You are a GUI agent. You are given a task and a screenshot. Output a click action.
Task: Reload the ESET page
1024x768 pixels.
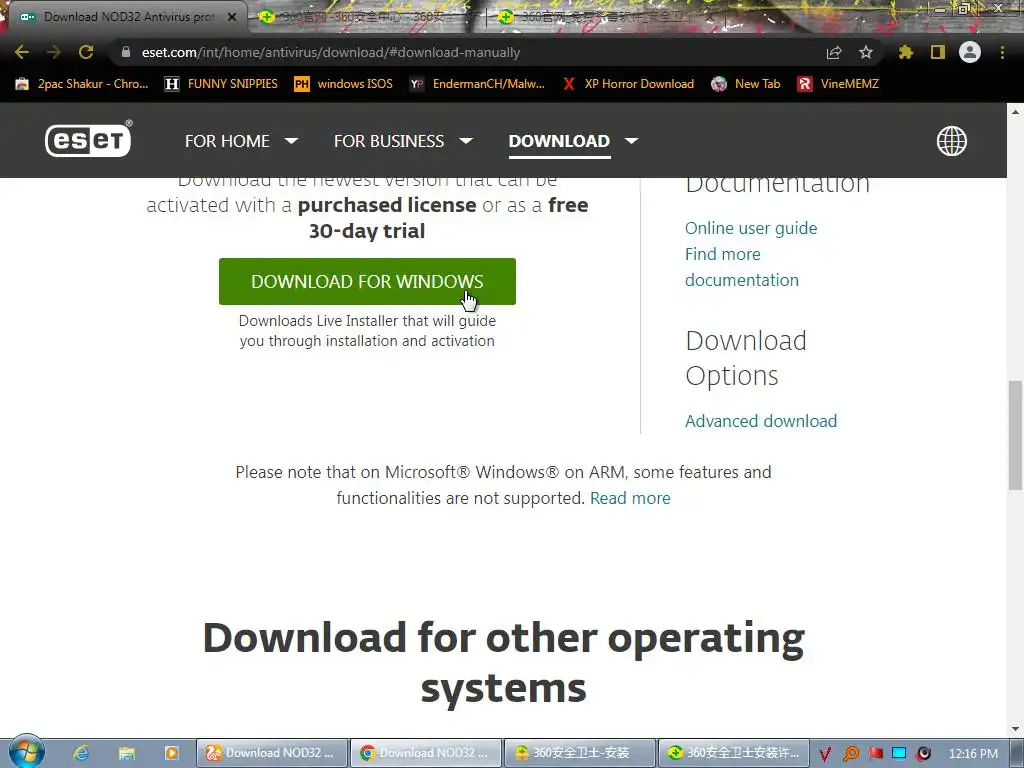[x=86, y=52]
